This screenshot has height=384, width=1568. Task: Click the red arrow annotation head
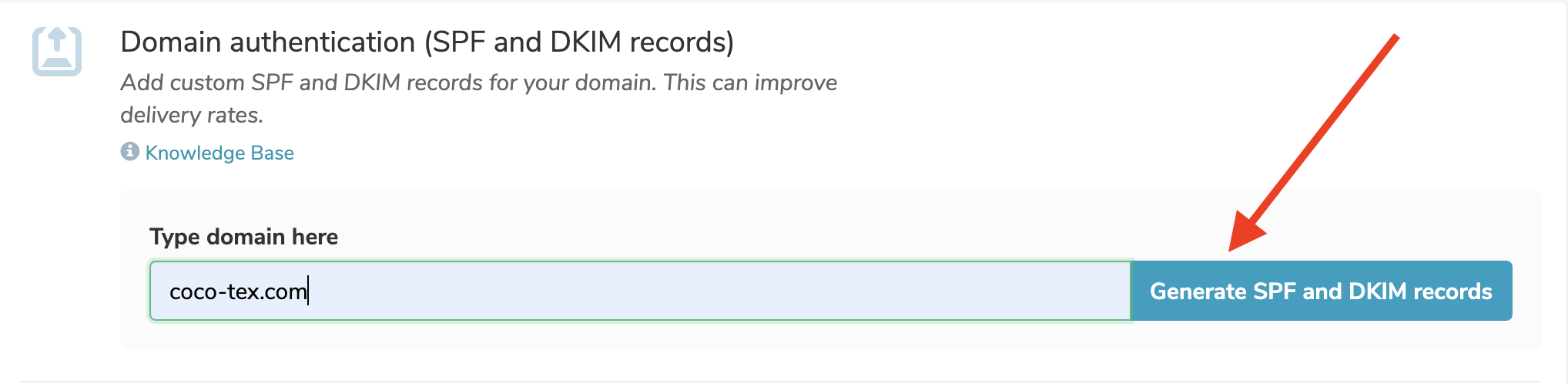tap(1247, 231)
